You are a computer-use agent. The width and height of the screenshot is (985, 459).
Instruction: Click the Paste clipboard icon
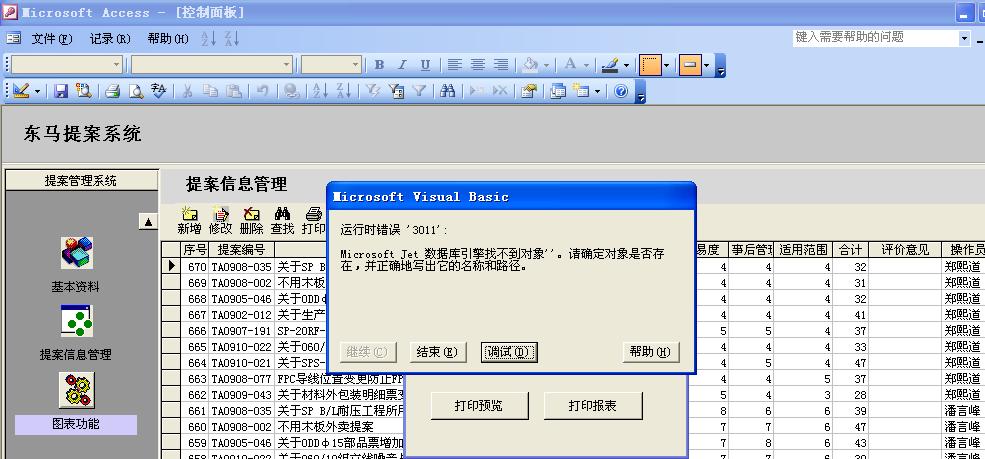234,92
